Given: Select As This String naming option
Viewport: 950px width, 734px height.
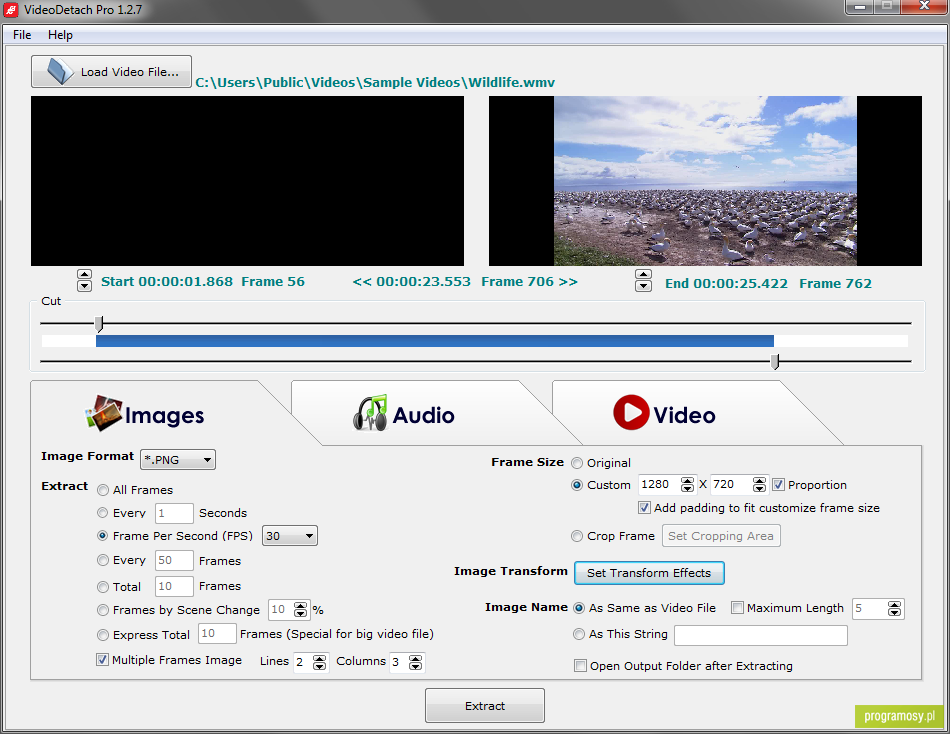Looking at the screenshot, I should pyautogui.click(x=579, y=634).
